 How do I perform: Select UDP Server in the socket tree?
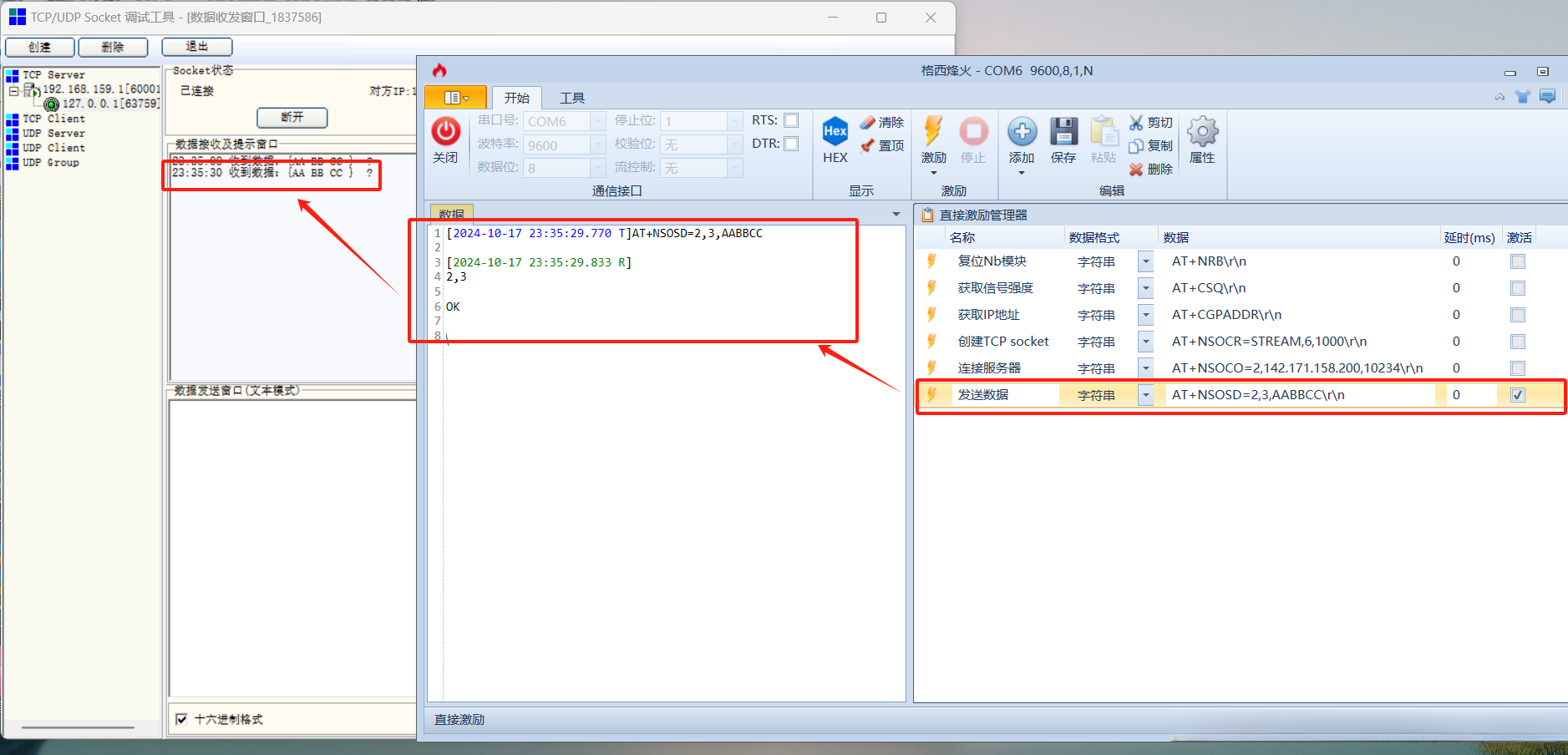click(53, 134)
